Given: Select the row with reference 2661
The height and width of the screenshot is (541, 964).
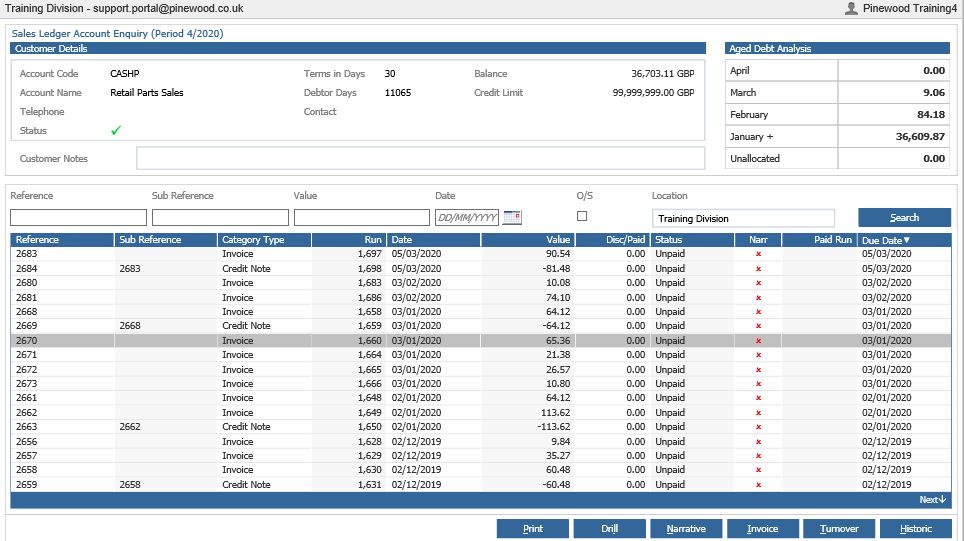Looking at the screenshot, I should [481, 398].
